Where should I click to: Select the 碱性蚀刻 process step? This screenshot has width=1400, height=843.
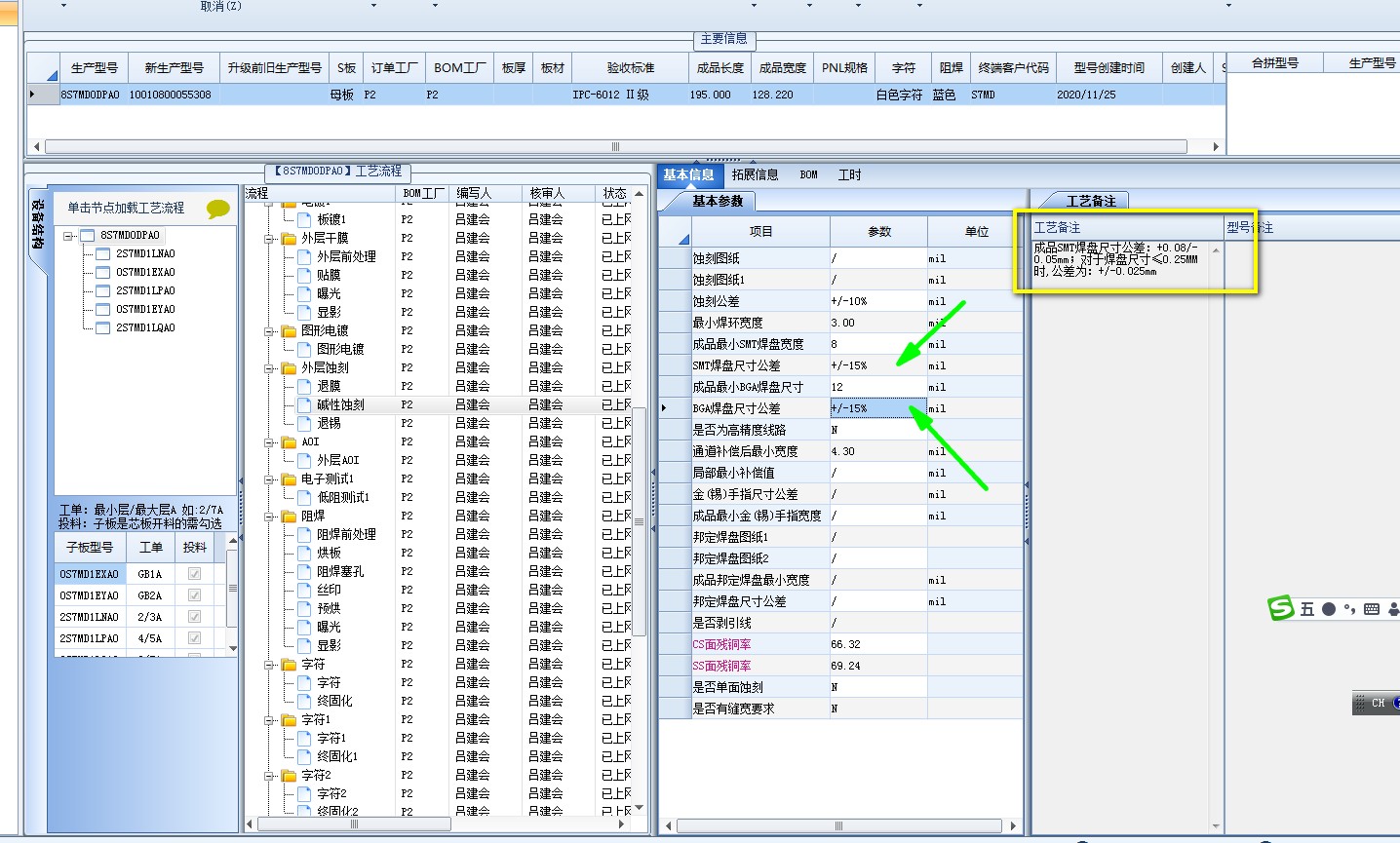point(340,404)
